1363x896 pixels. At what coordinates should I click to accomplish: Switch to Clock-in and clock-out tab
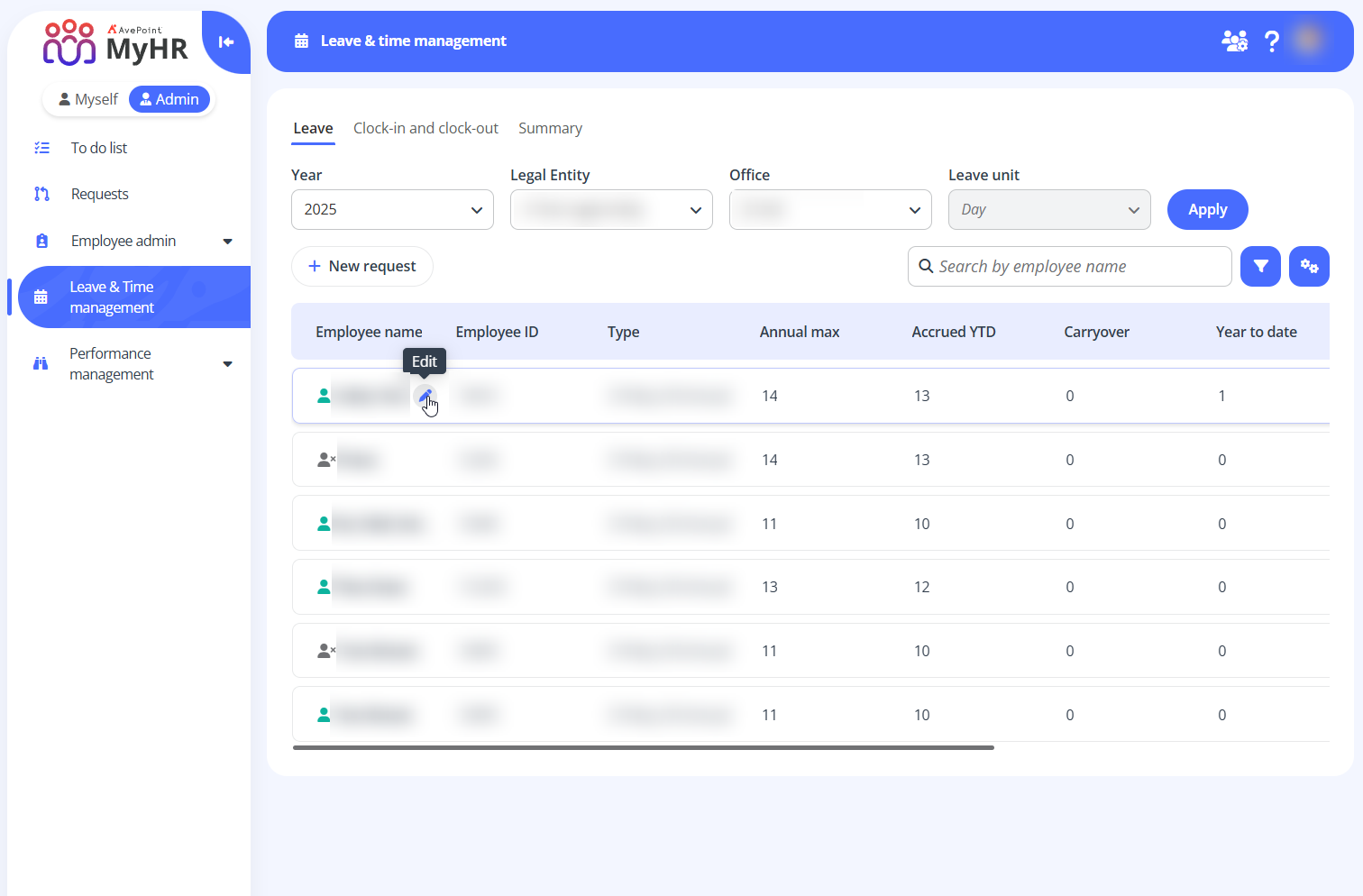click(x=425, y=128)
